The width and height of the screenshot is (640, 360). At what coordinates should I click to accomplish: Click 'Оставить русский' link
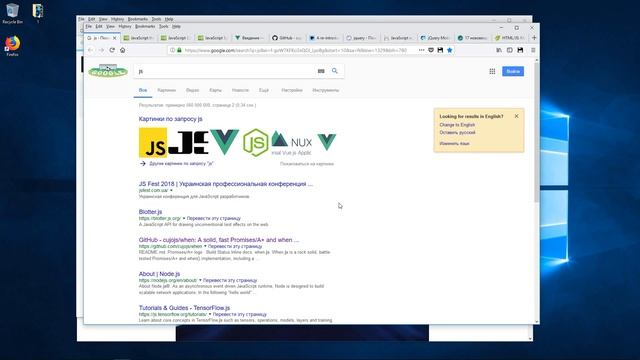click(457, 133)
